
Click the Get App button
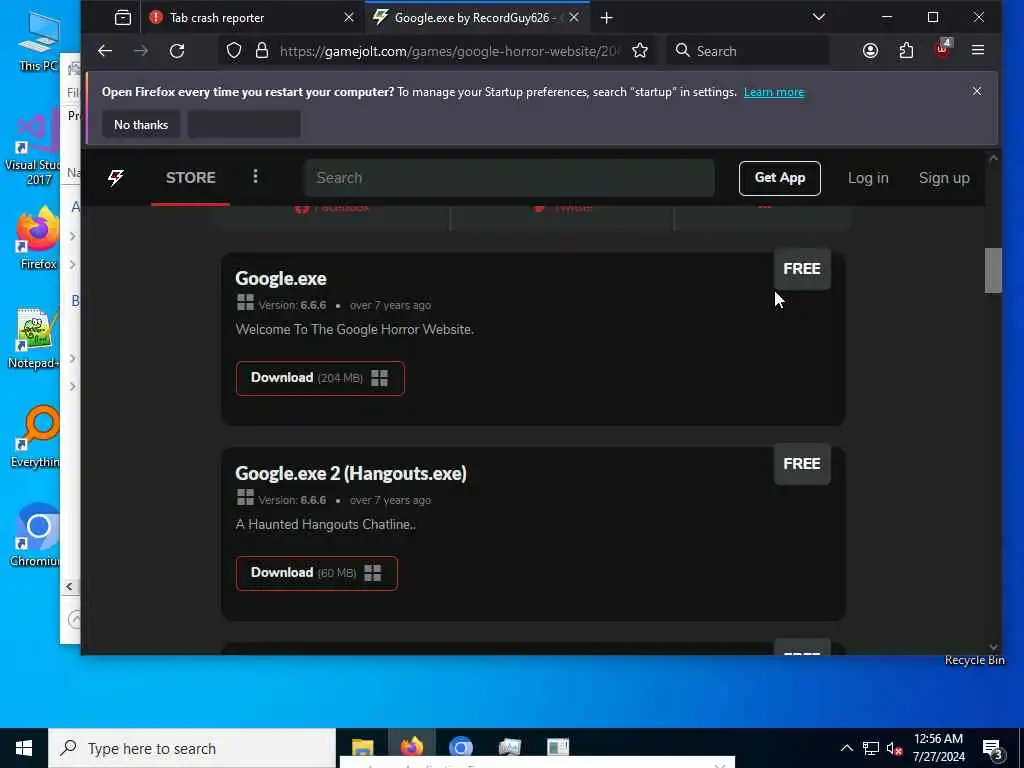coord(780,178)
